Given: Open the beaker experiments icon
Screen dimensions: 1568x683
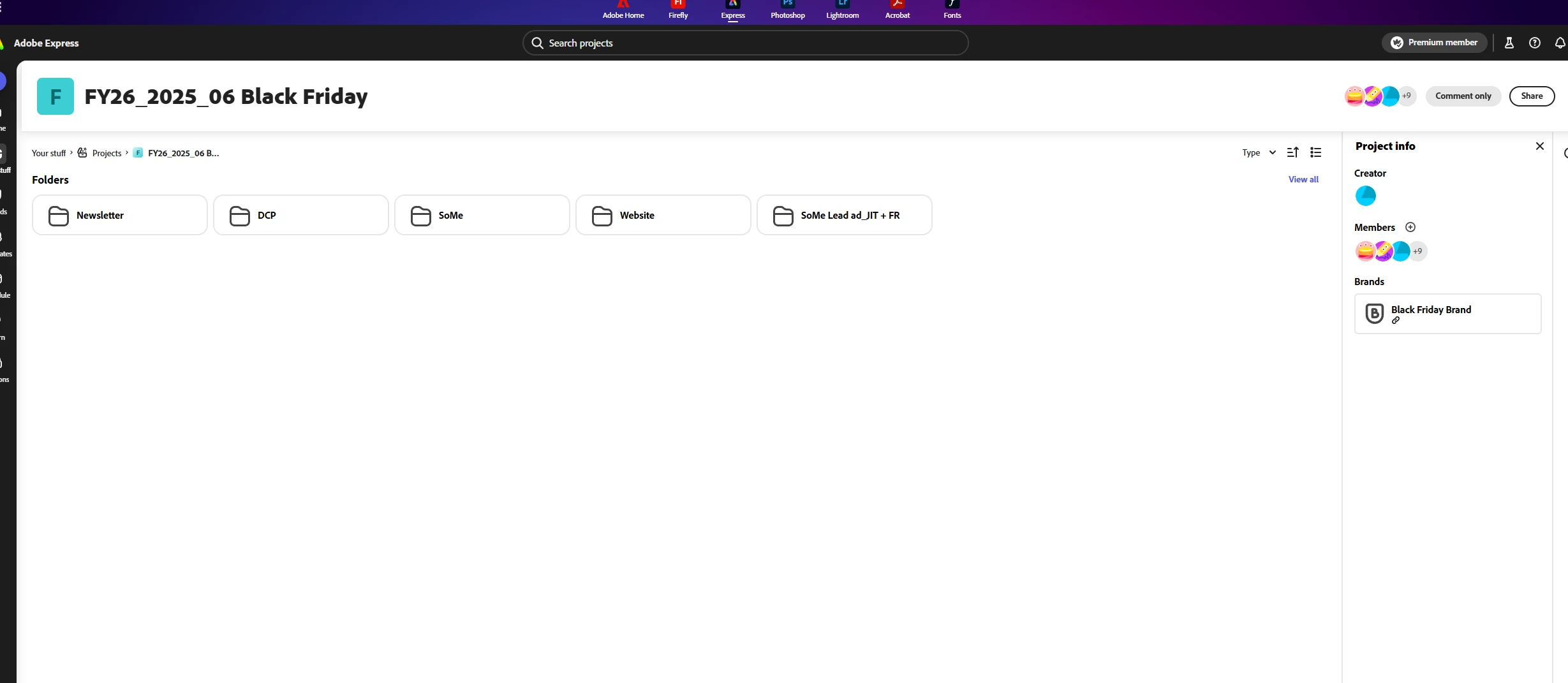Looking at the screenshot, I should coord(1509,43).
